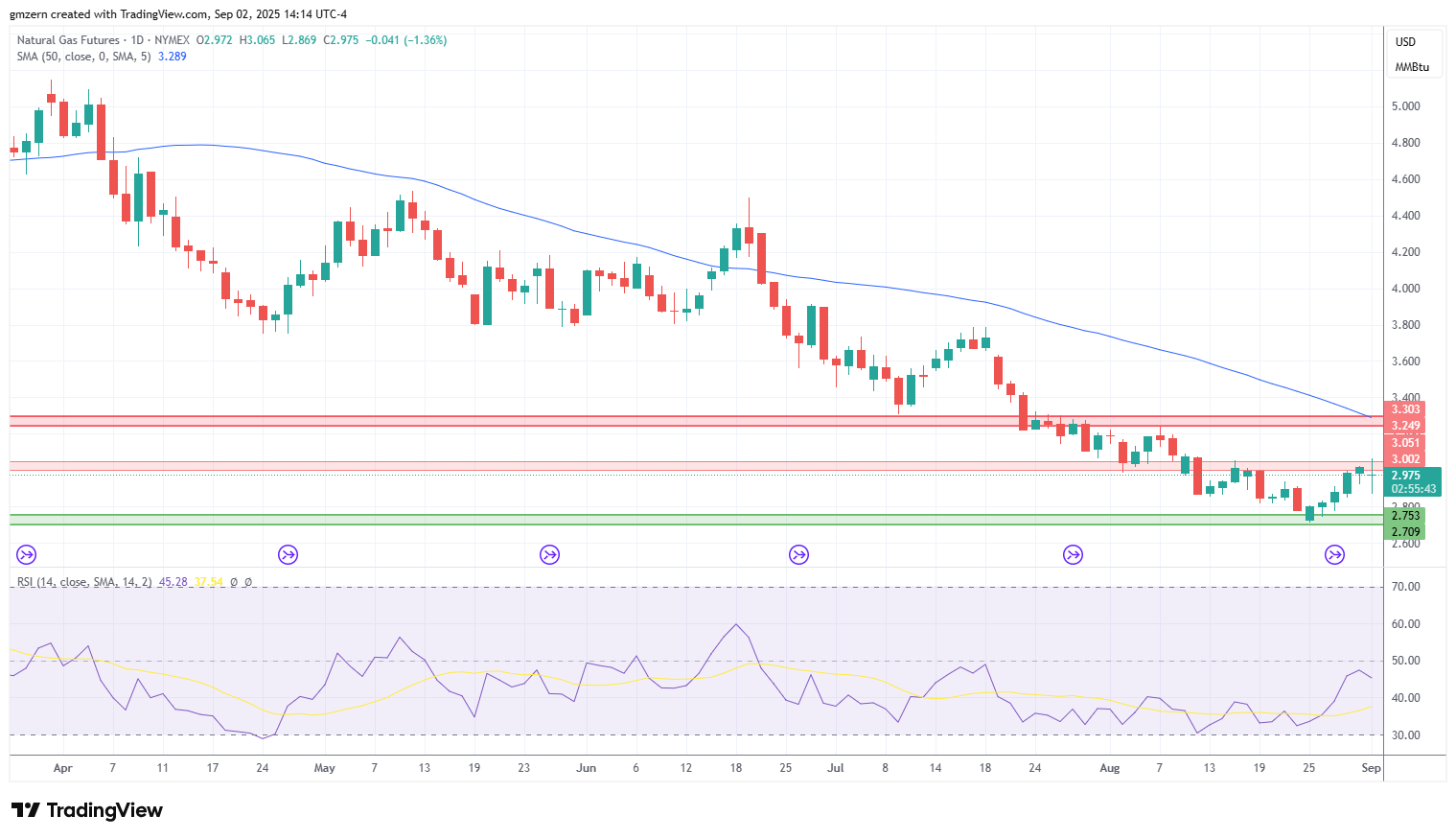Open the USD currency selector
This screenshot has width=1456, height=839.
(1405, 42)
